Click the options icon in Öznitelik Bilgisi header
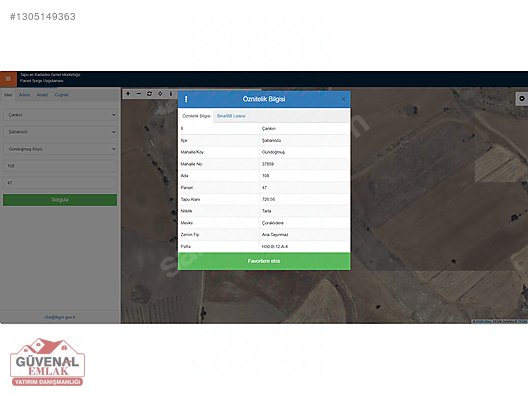The width and height of the screenshot is (528, 396). 186,99
